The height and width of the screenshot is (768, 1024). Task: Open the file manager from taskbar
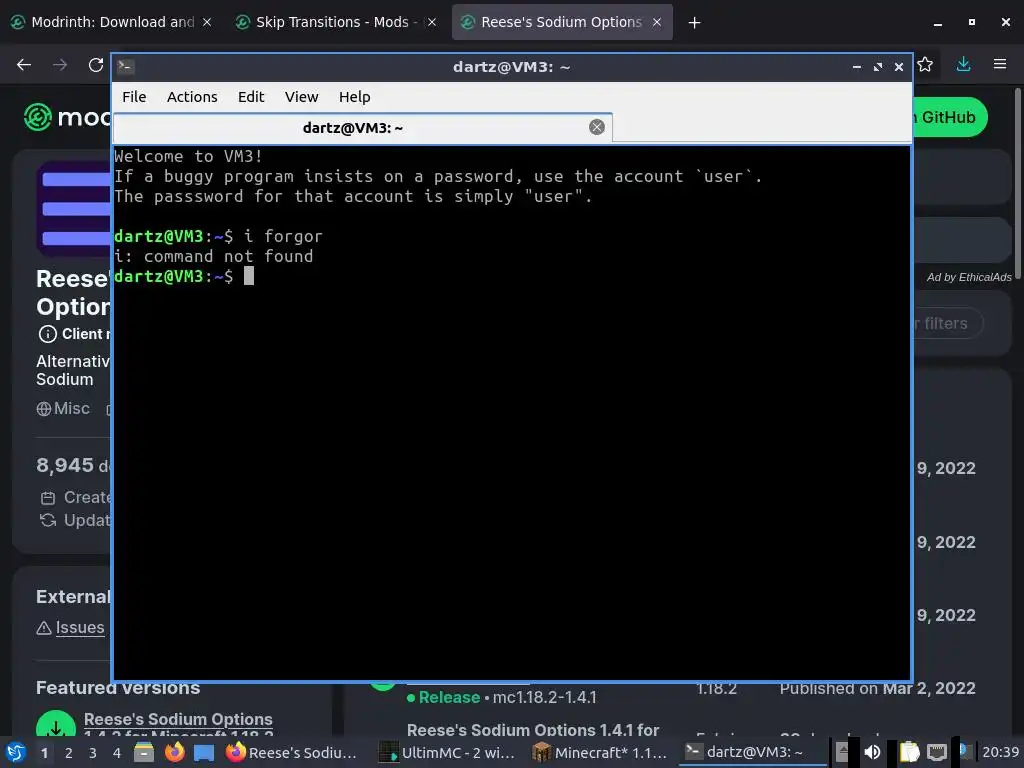coord(144,752)
